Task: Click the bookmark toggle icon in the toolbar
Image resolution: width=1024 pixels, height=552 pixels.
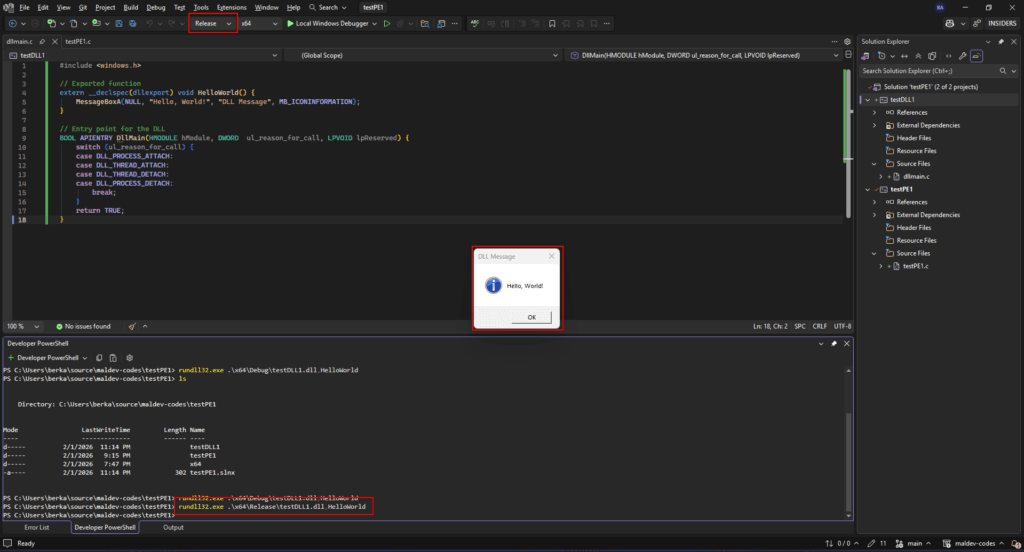Action: 552,23
